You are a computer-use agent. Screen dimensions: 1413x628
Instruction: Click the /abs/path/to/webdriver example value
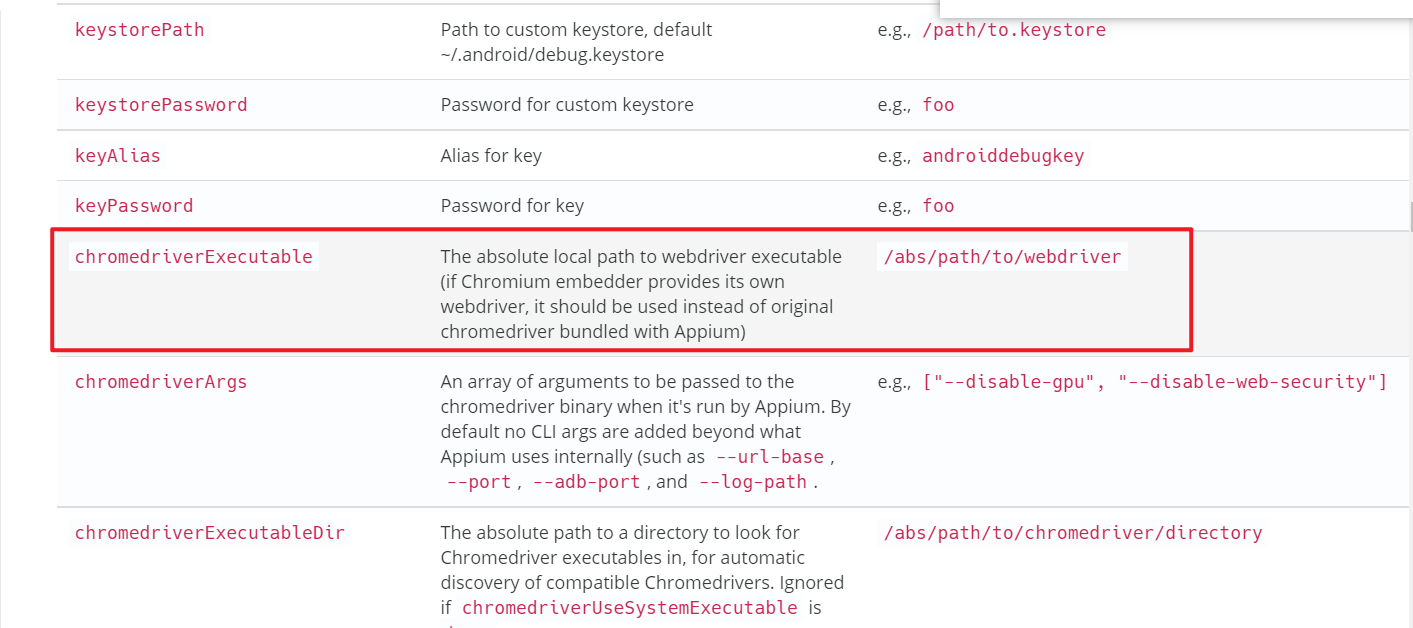(x=1002, y=257)
